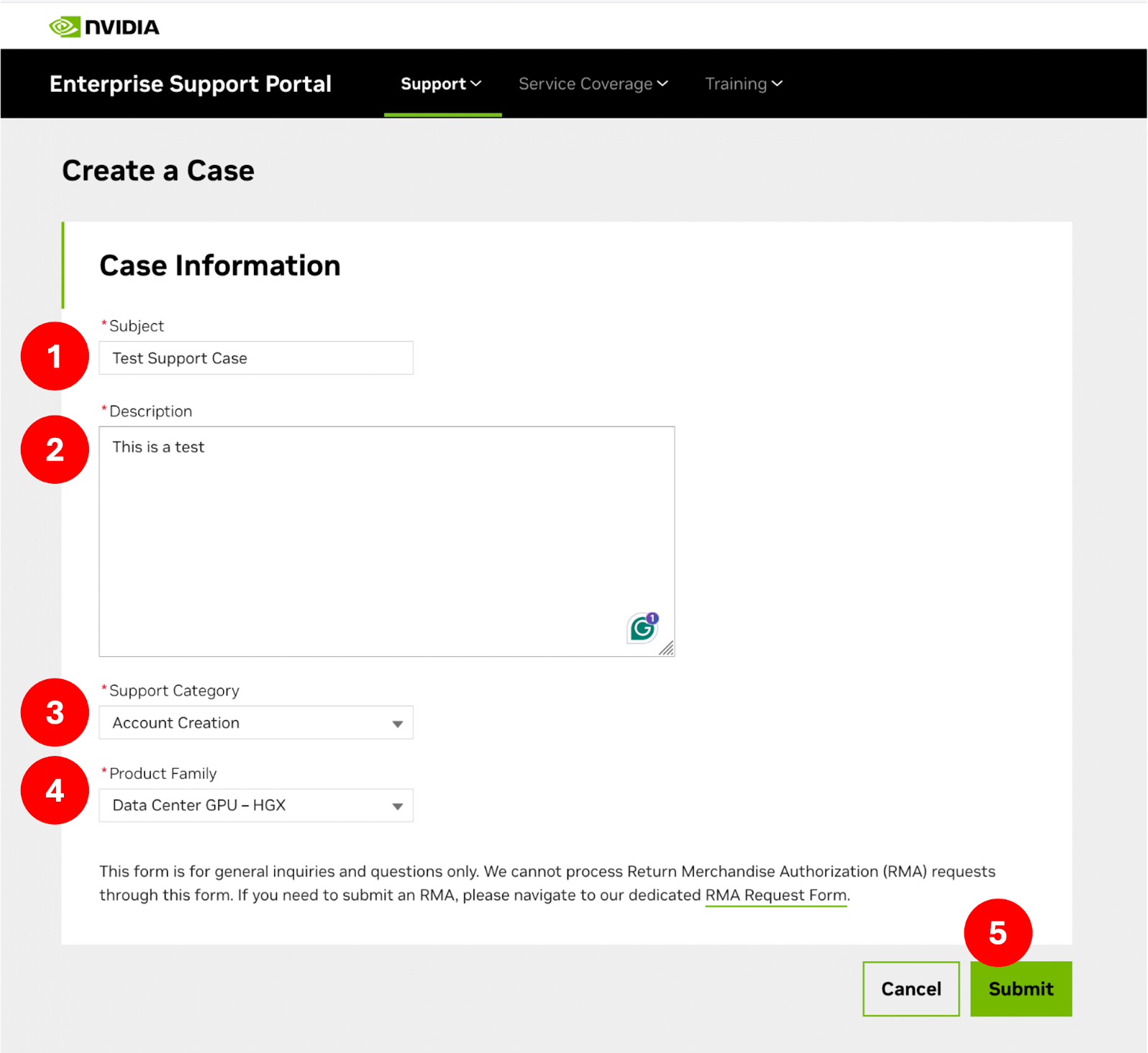Screen dimensions: 1148x1053
Task: Click the Cancel button
Action: coord(911,988)
